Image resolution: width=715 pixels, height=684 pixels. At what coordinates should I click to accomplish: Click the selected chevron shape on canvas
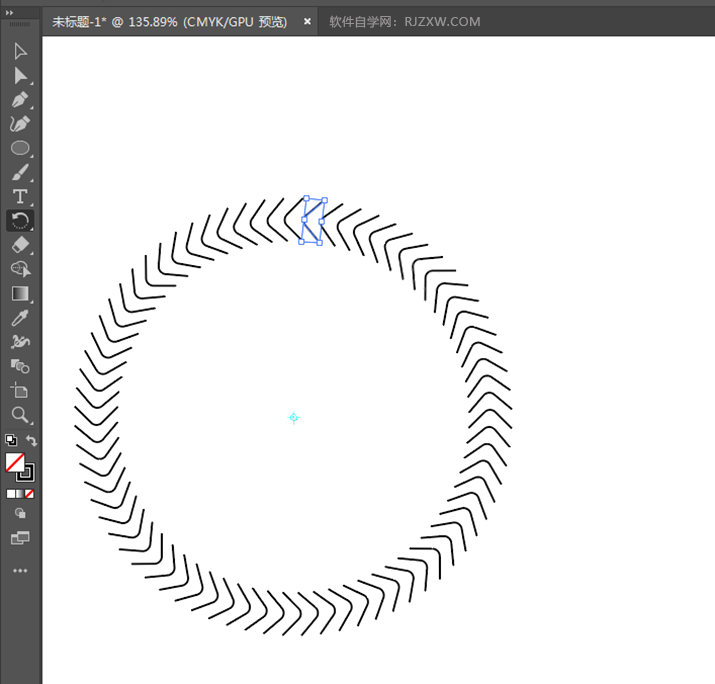click(x=313, y=221)
